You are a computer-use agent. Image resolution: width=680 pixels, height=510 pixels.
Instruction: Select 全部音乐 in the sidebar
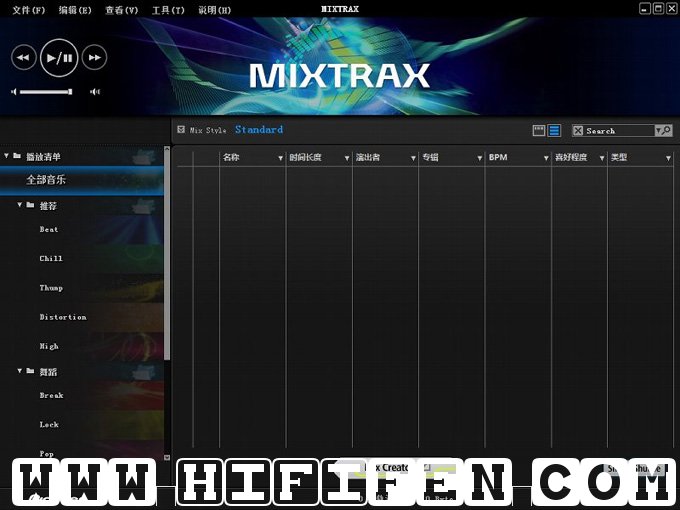(82, 180)
